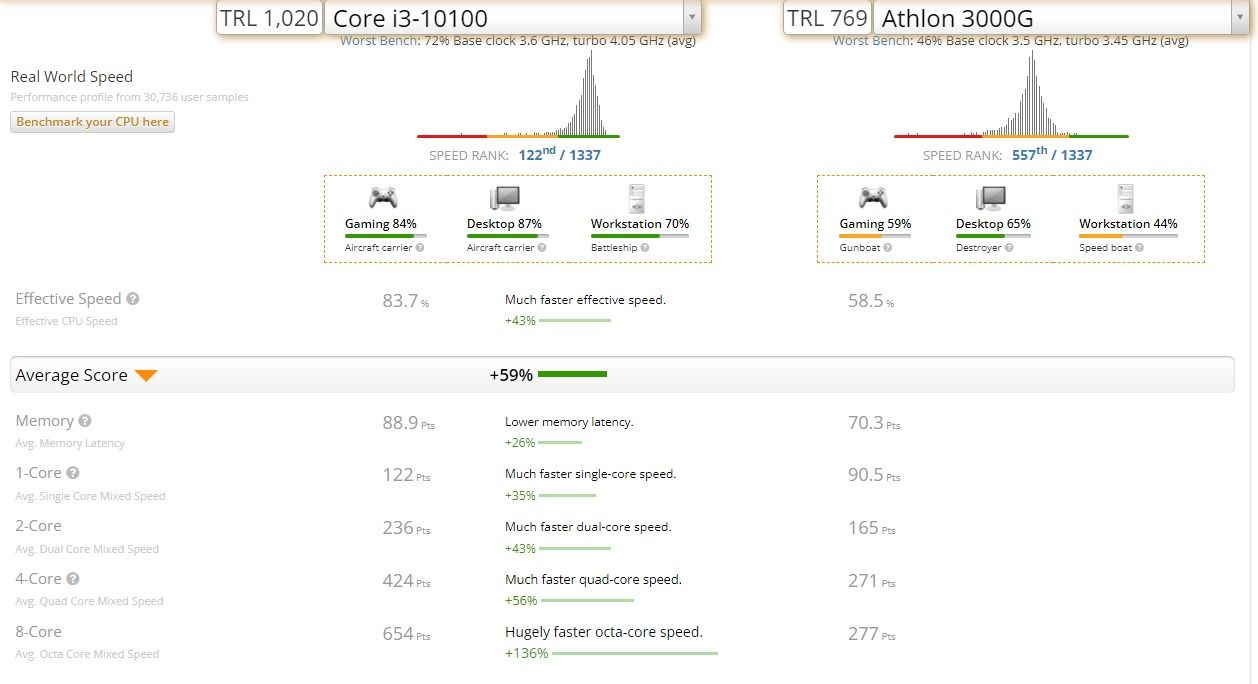Image resolution: width=1258 pixels, height=684 pixels.
Task: Click i3 Desktop 87% rating label
Action: [x=505, y=224]
